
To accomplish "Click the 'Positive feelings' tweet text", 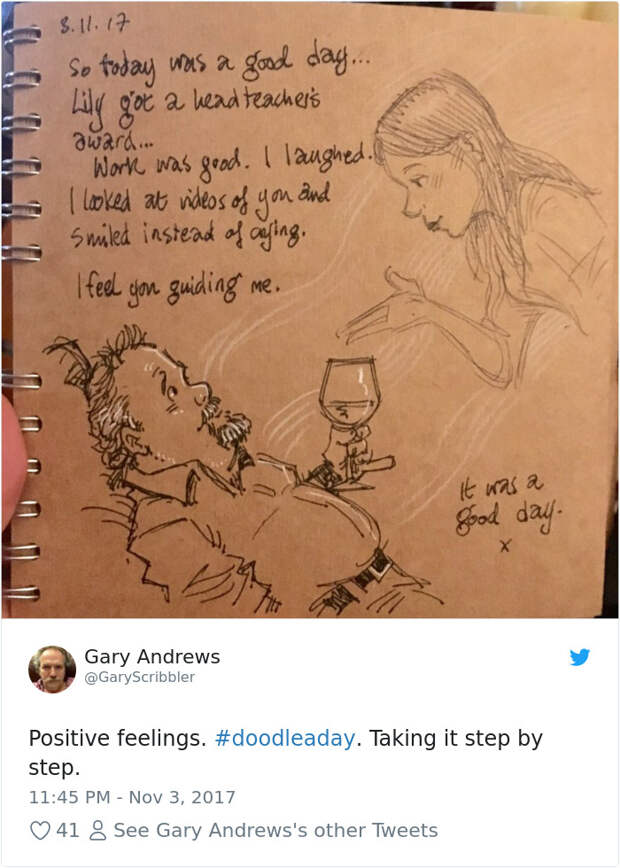I will click(117, 738).
